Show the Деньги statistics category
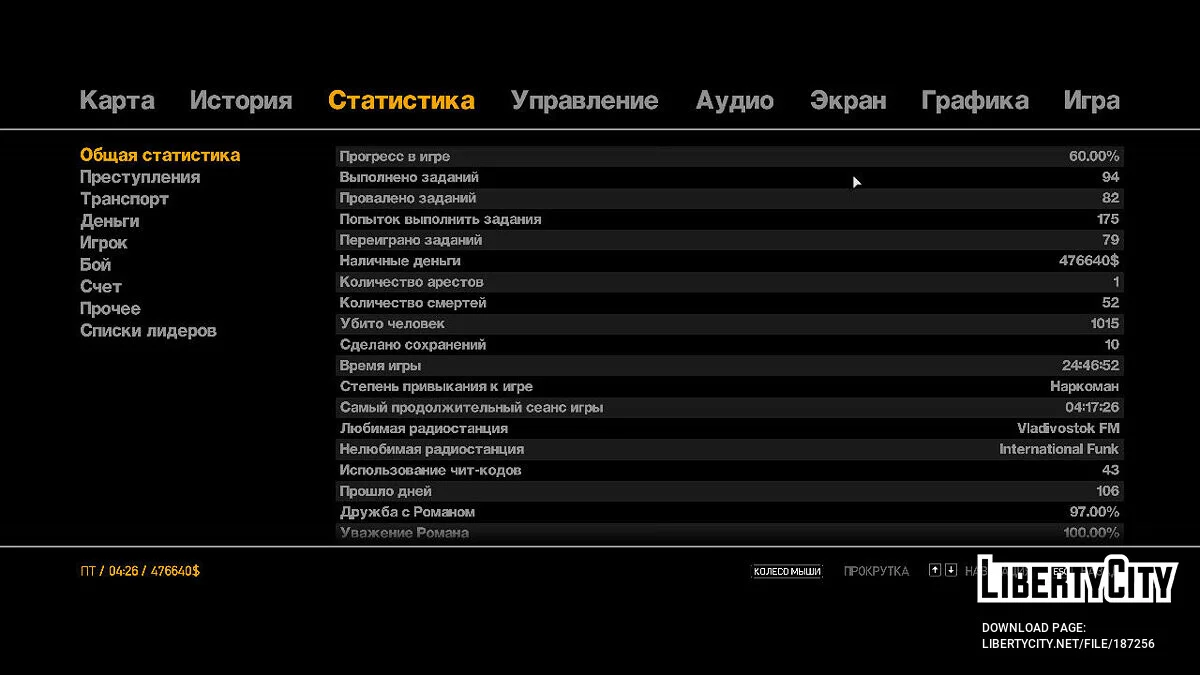The image size is (1200, 675). click(110, 221)
